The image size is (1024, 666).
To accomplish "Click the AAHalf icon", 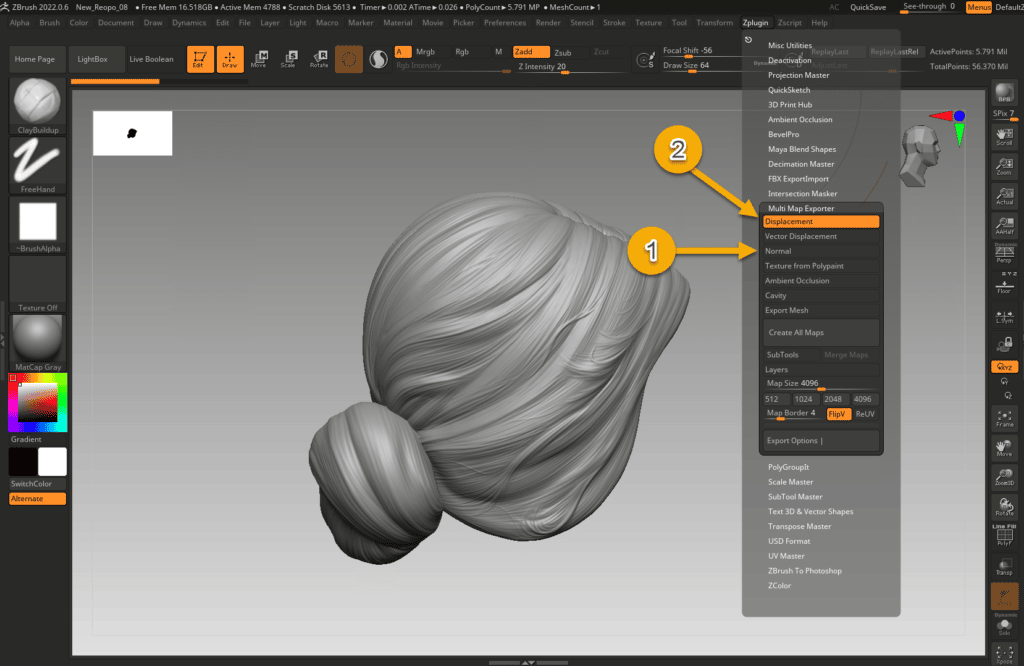I will coord(1004,225).
